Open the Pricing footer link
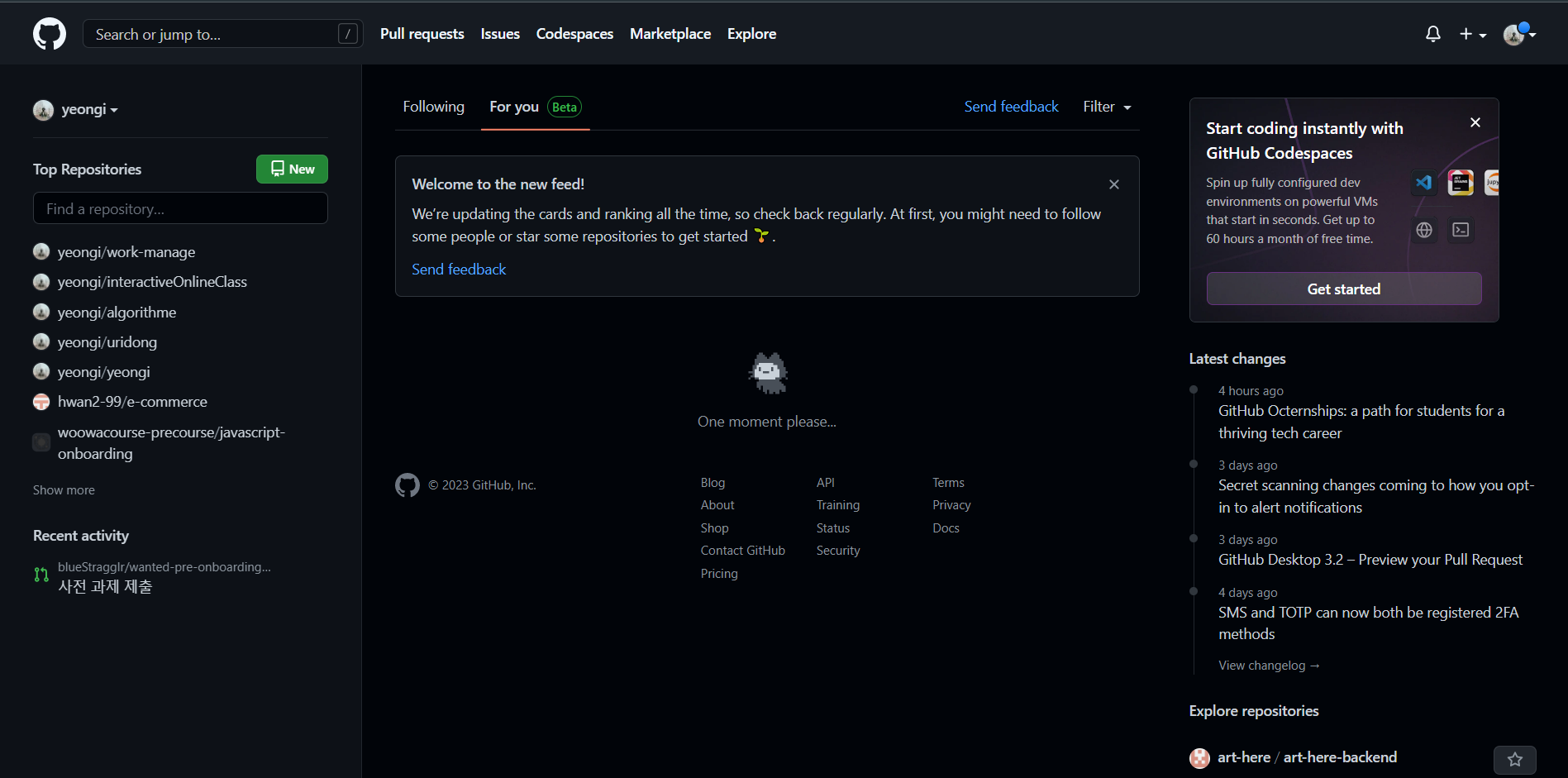This screenshot has height=778, width=1568. click(x=719, y=574)
